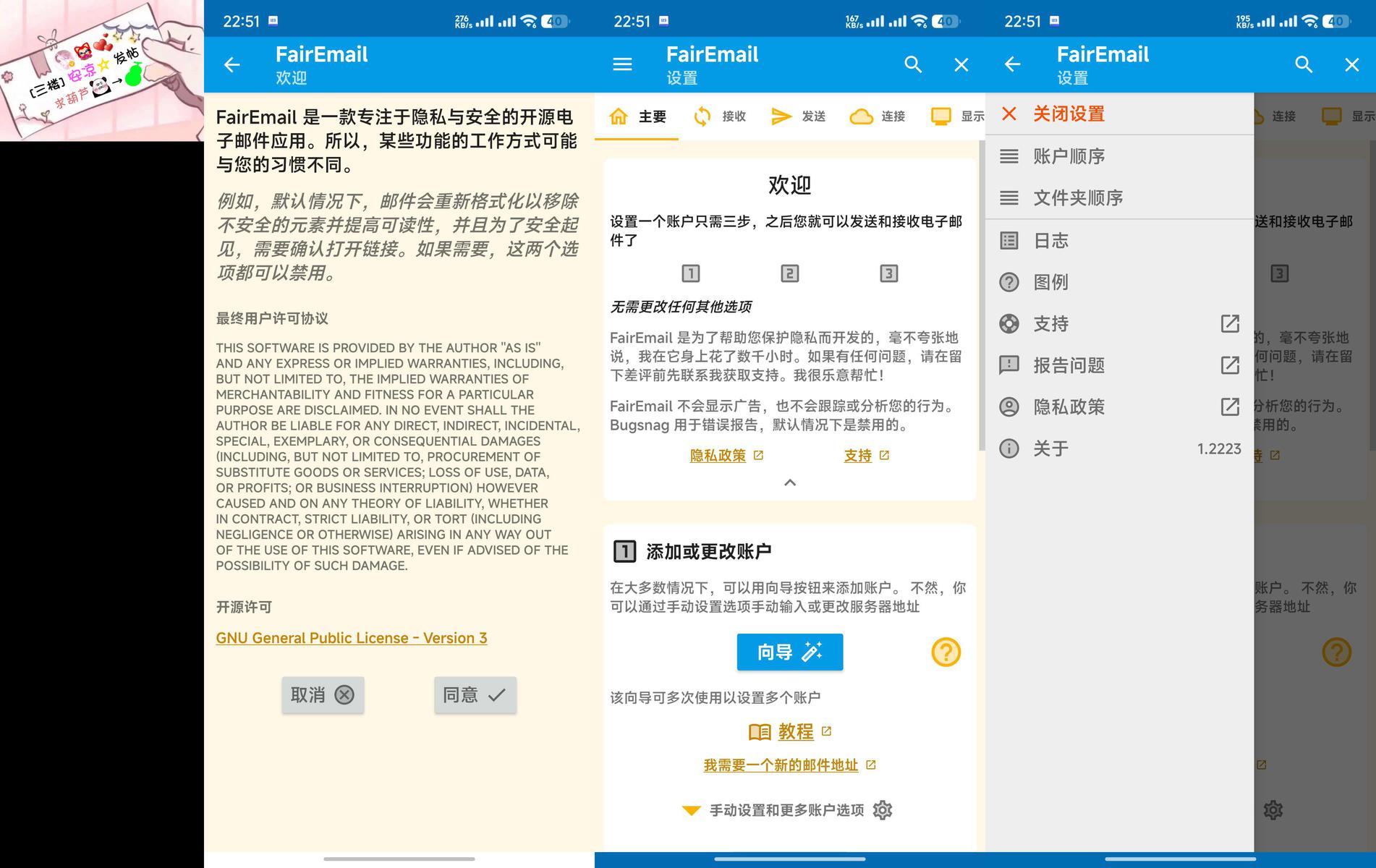Click external link icon beside drawer 支持
This screenshot has width=1376, height=868.
(x=1230, y=323)
